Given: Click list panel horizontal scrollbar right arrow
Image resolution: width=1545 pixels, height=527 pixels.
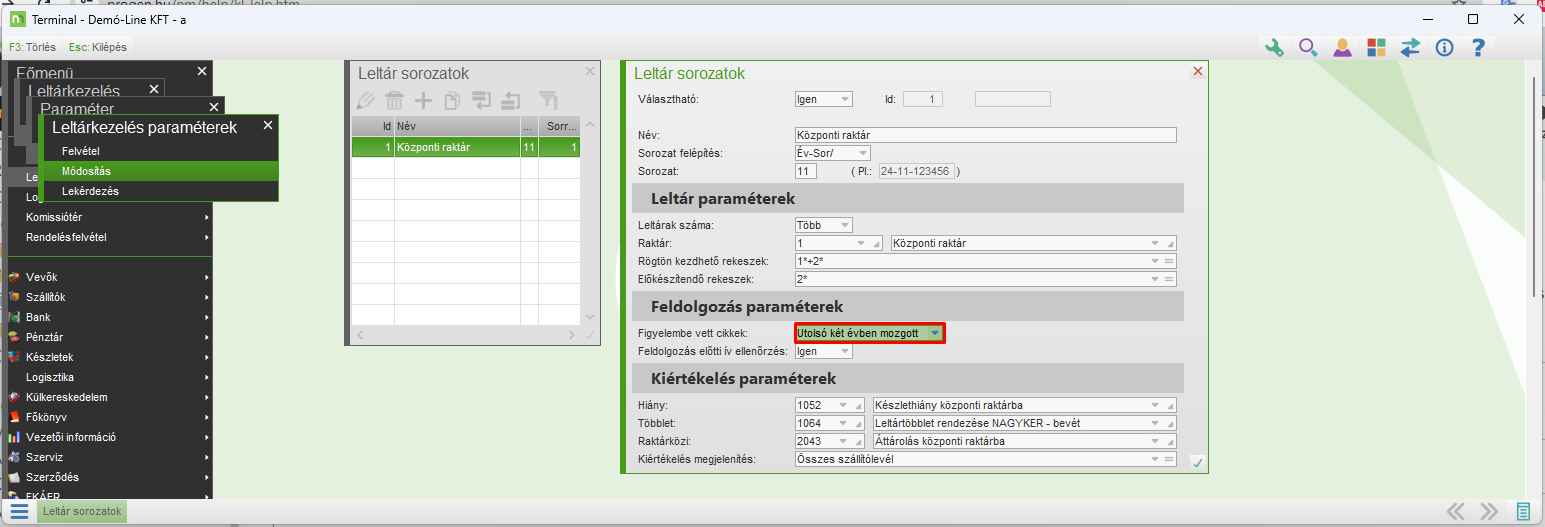Looking at the screenshot, I should click(x=572, y=336).
